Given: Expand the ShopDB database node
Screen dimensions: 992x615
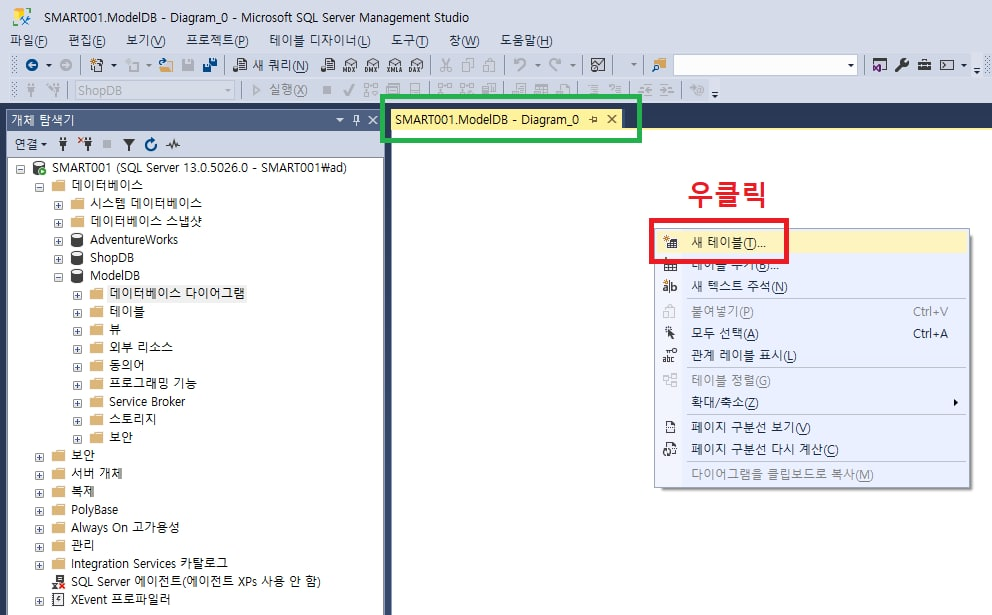Looking at the screenshot, I should click(58, 259).
